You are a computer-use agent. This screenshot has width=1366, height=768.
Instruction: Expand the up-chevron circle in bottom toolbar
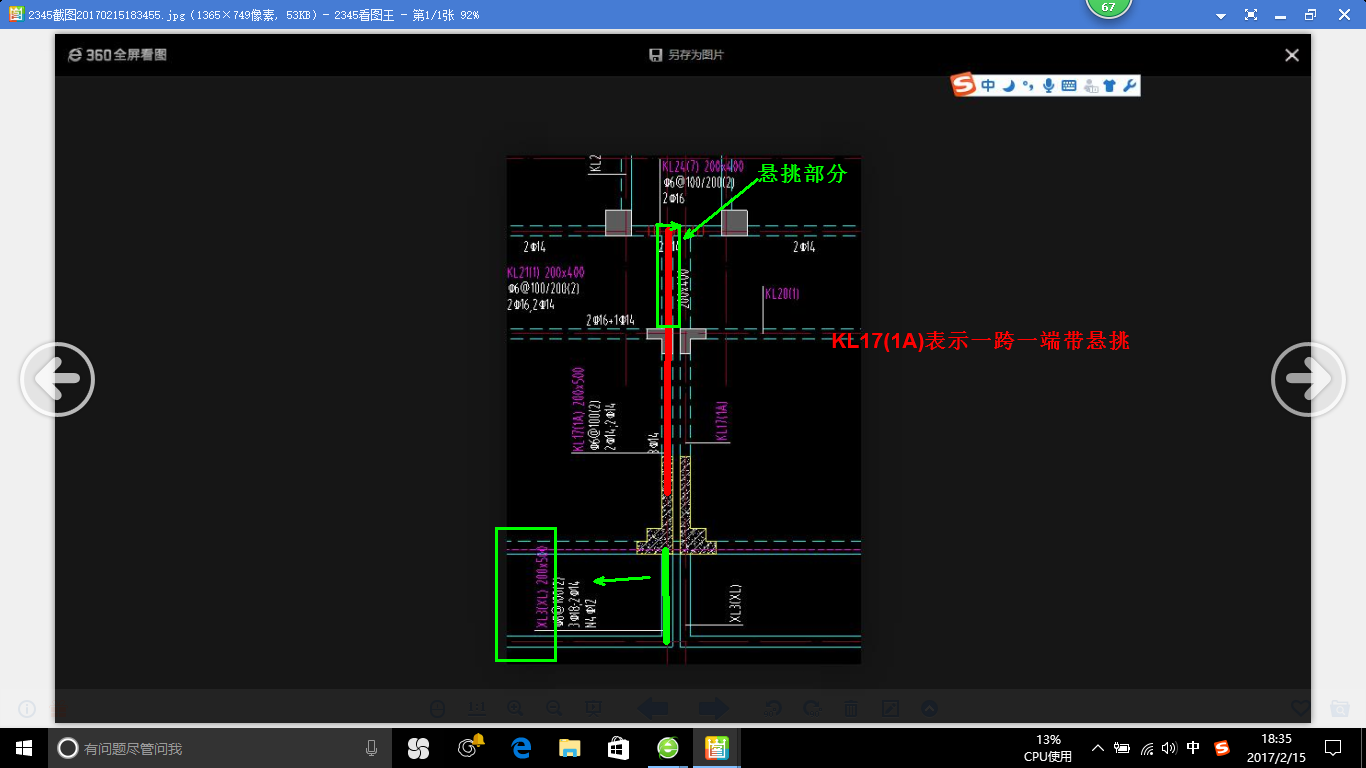click(x=929, y=708)
